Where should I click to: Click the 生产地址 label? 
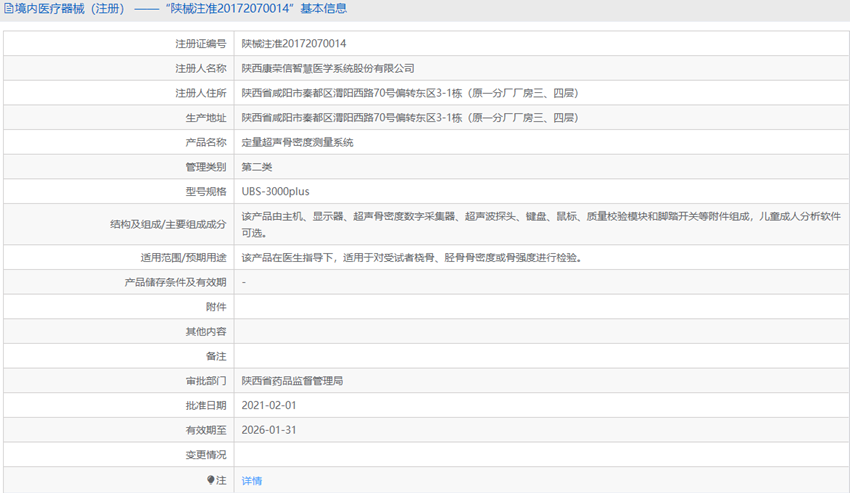(205, 118)
